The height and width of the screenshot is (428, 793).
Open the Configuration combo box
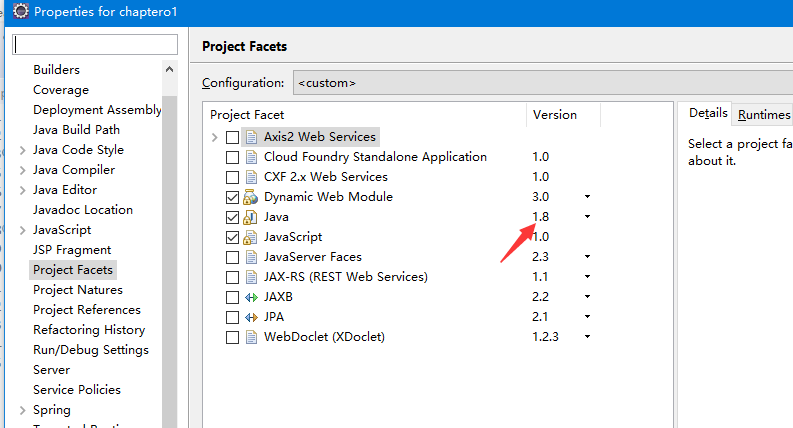(x=540, y=83)
